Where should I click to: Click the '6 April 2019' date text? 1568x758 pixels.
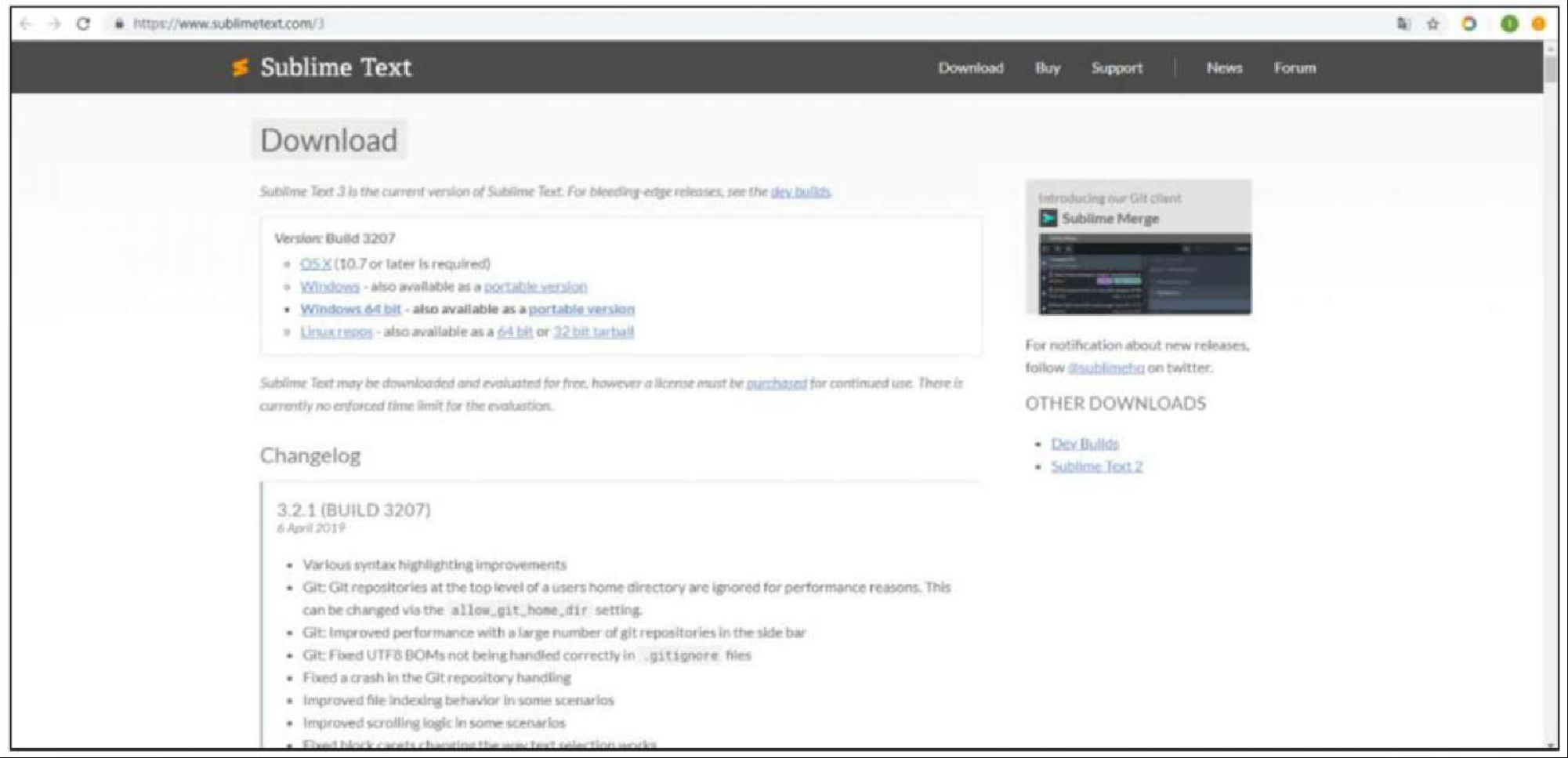tap(310, 528)
